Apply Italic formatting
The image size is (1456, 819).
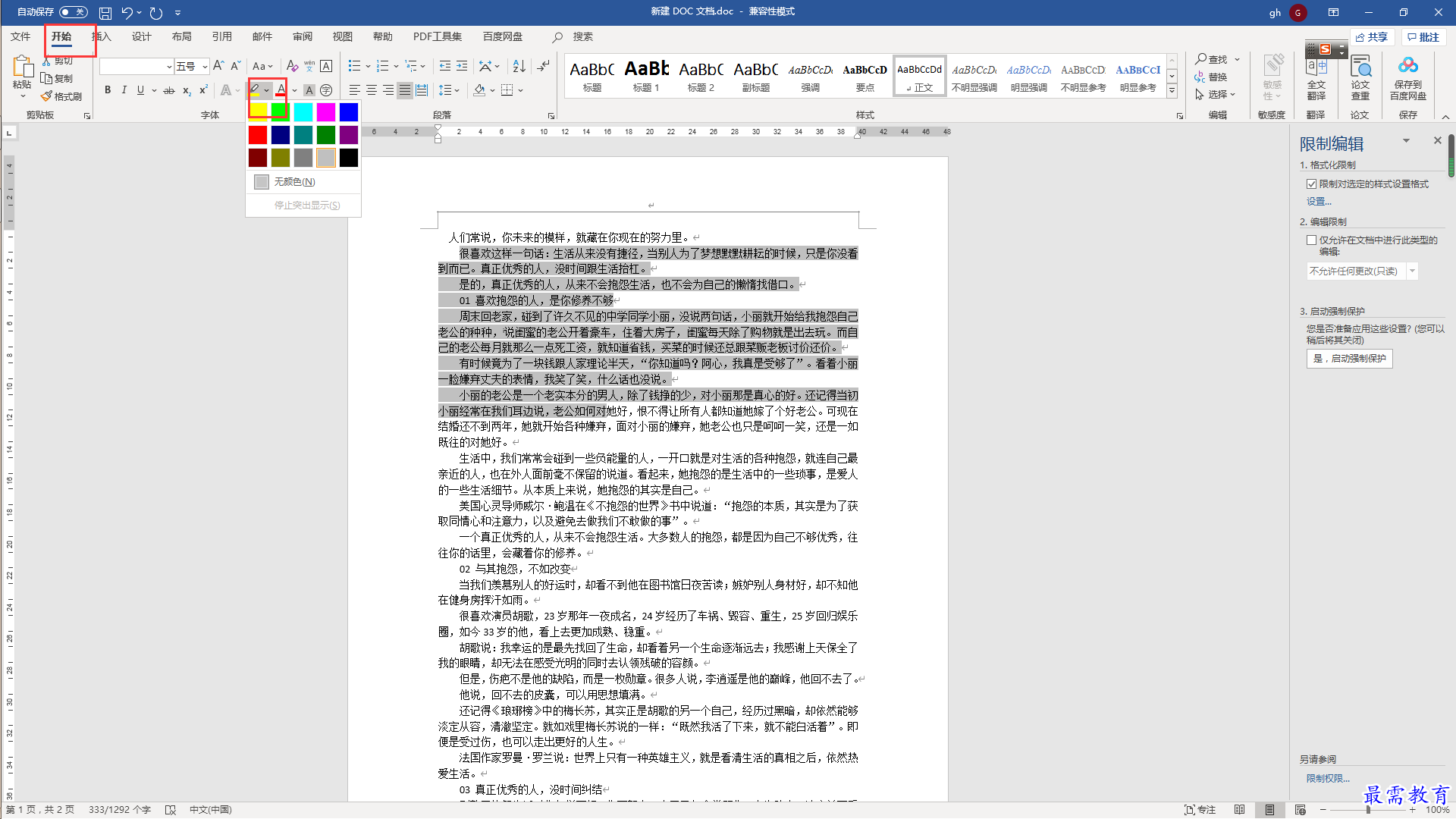[124, 90]
